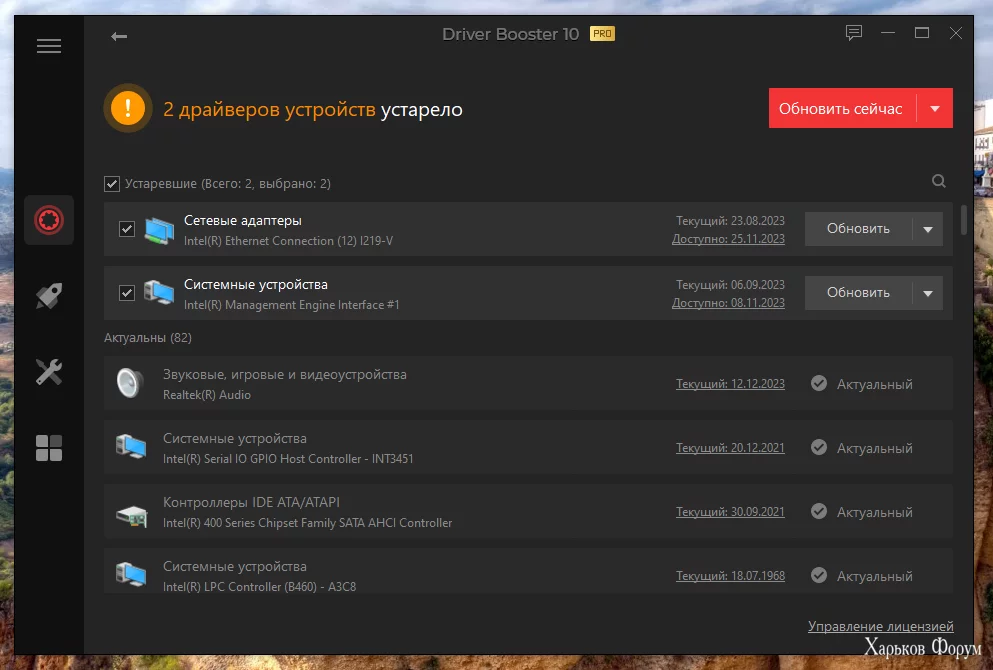Click 'Текущий: 06.09.2023' for Management Engine
993x670 pixels.
coord(730,284)
